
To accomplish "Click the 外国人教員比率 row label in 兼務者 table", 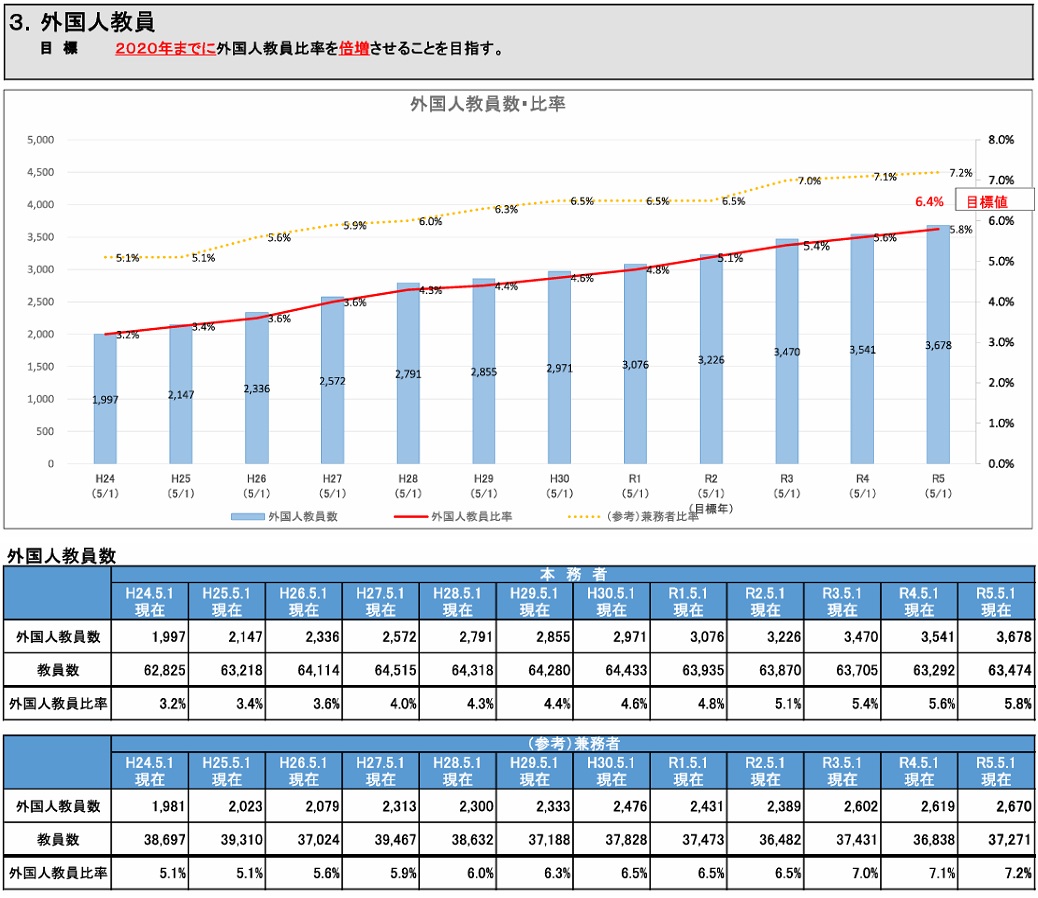I will coord(58,874).
